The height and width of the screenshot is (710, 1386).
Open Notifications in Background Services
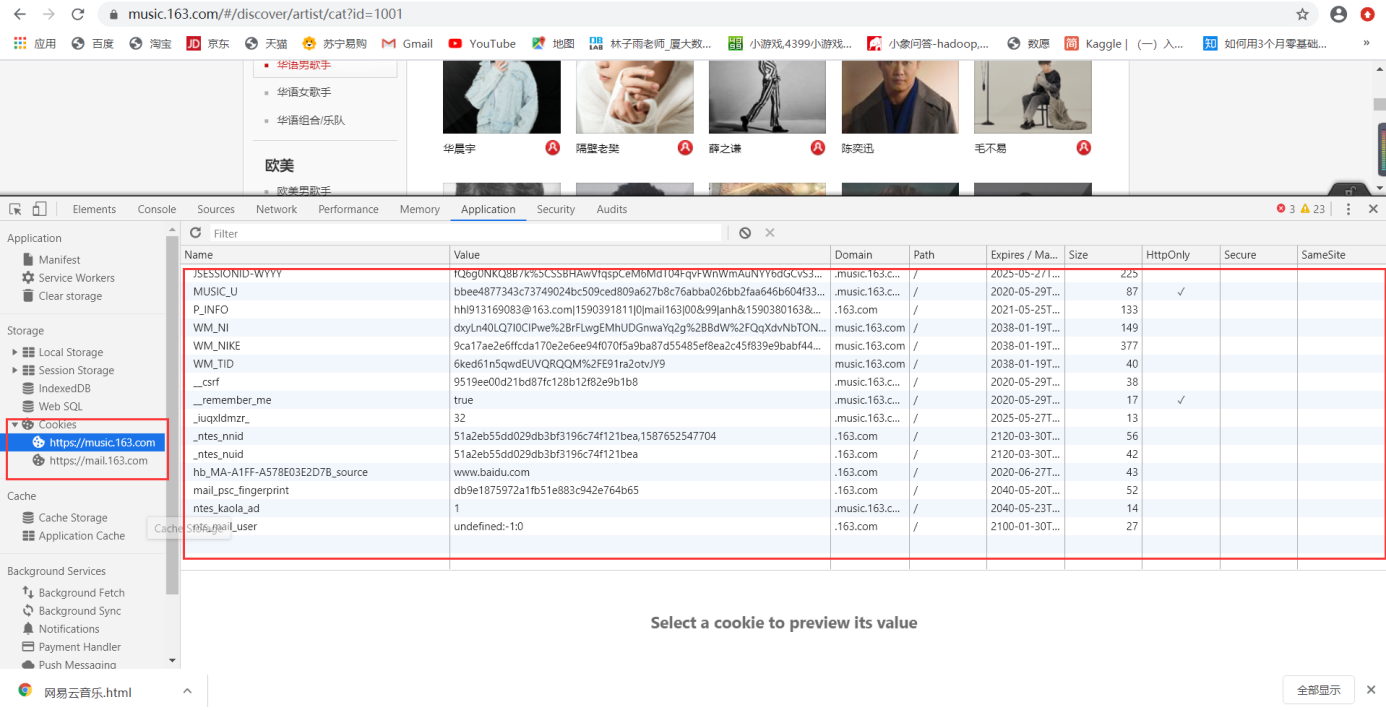click(69, 629)
